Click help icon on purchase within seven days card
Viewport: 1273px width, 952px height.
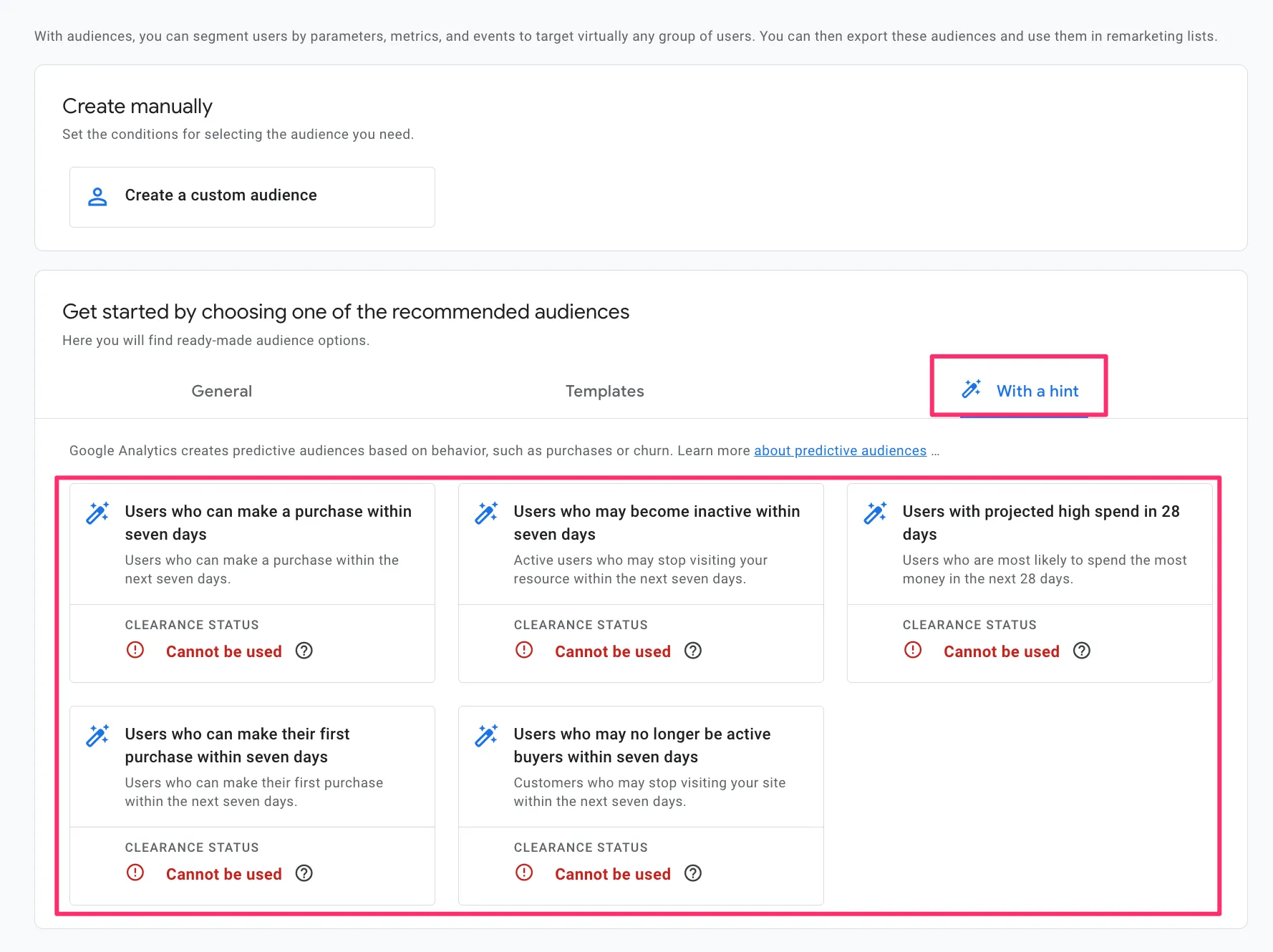[x=304, y=651]
